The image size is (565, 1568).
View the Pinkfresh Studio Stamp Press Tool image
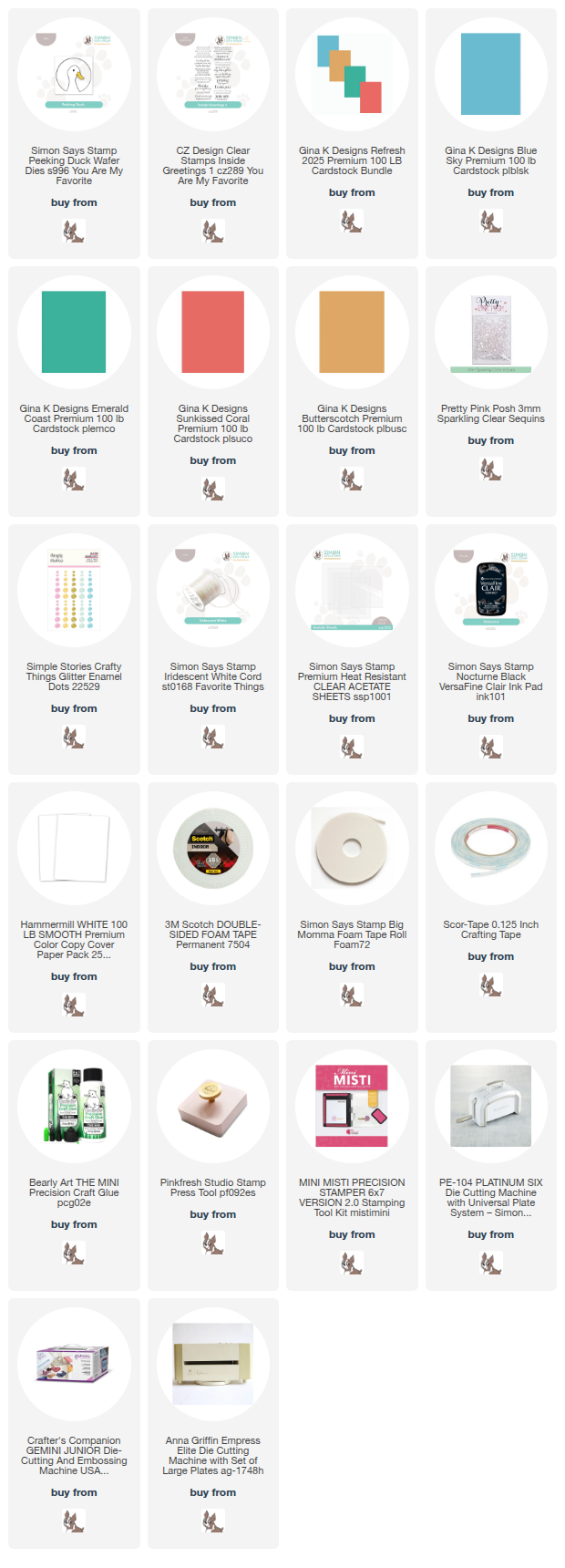(x=213, y=1107)
